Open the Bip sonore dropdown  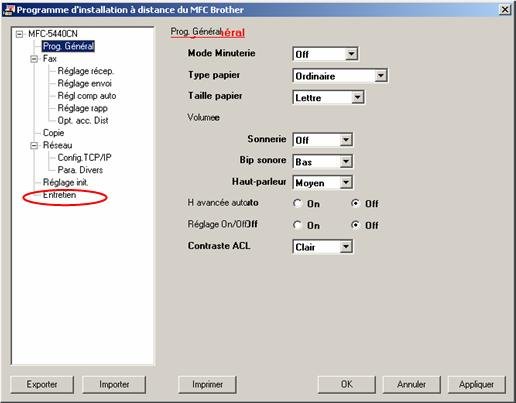(x=346, y=162)
